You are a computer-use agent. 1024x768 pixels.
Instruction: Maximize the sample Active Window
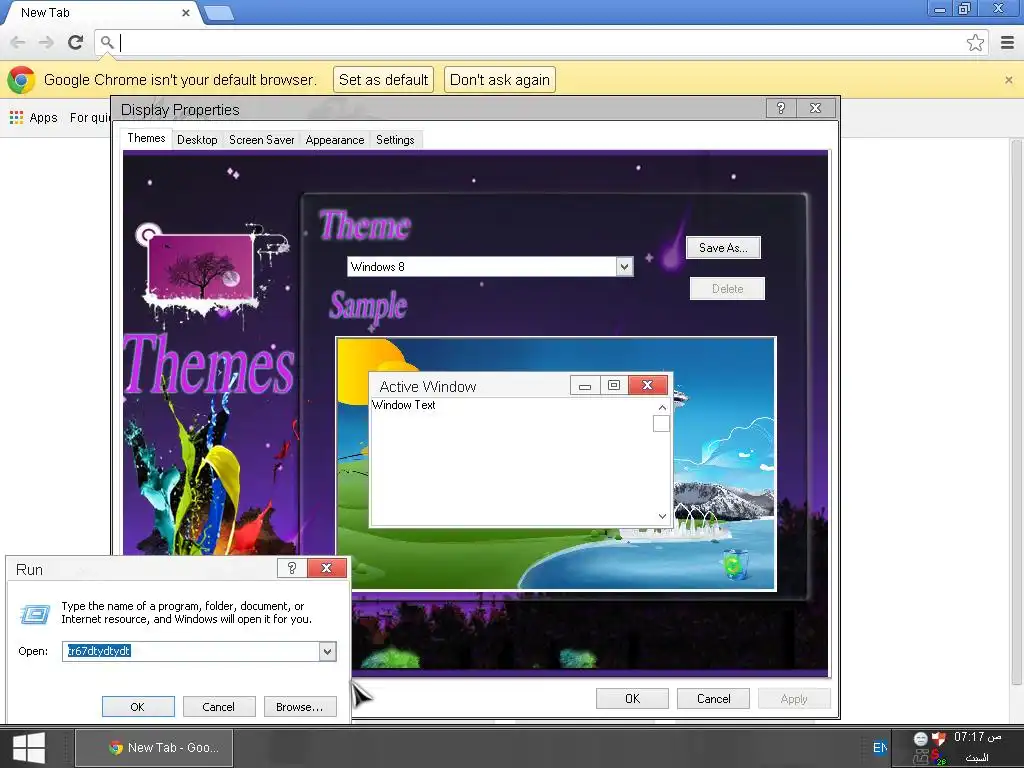(614, 385)
